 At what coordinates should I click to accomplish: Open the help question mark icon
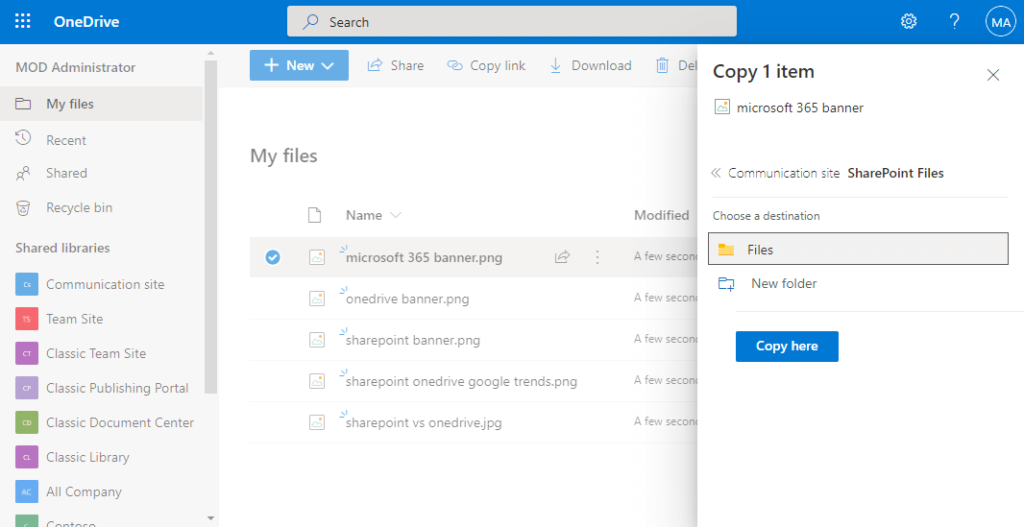pos(954,22)
